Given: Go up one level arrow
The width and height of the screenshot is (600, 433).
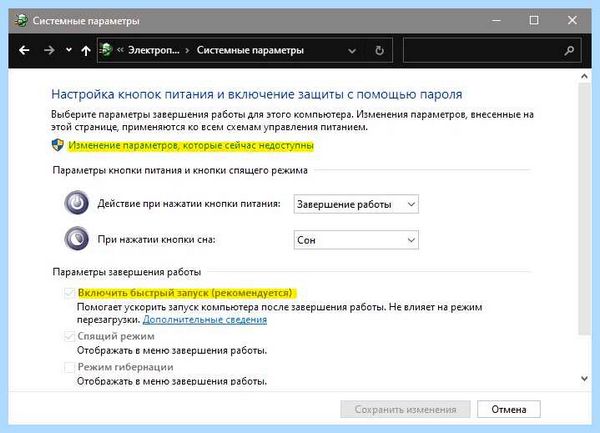Looking at the screenshot, I should pyautogui.click(x=86, y=50).
